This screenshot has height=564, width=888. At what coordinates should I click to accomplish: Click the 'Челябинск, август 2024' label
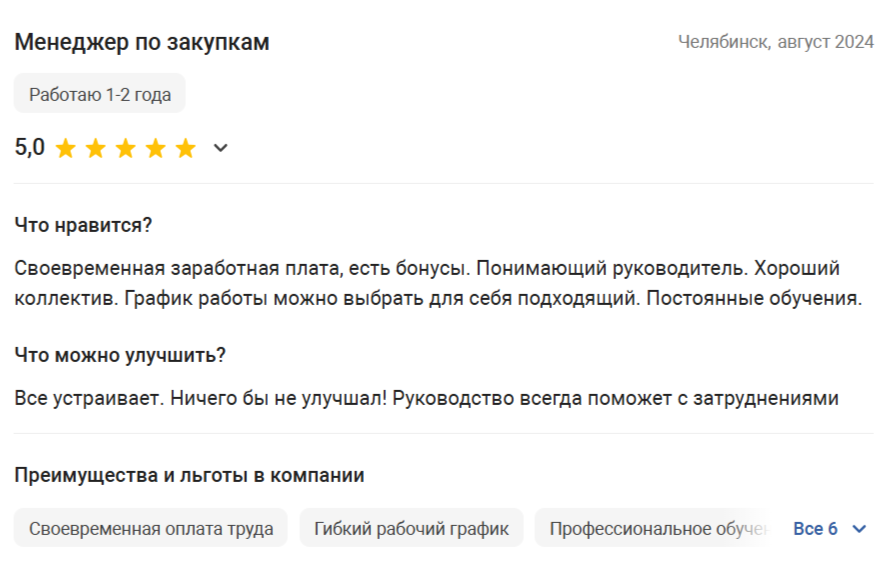pyautogui.click(x=776, y=42)
